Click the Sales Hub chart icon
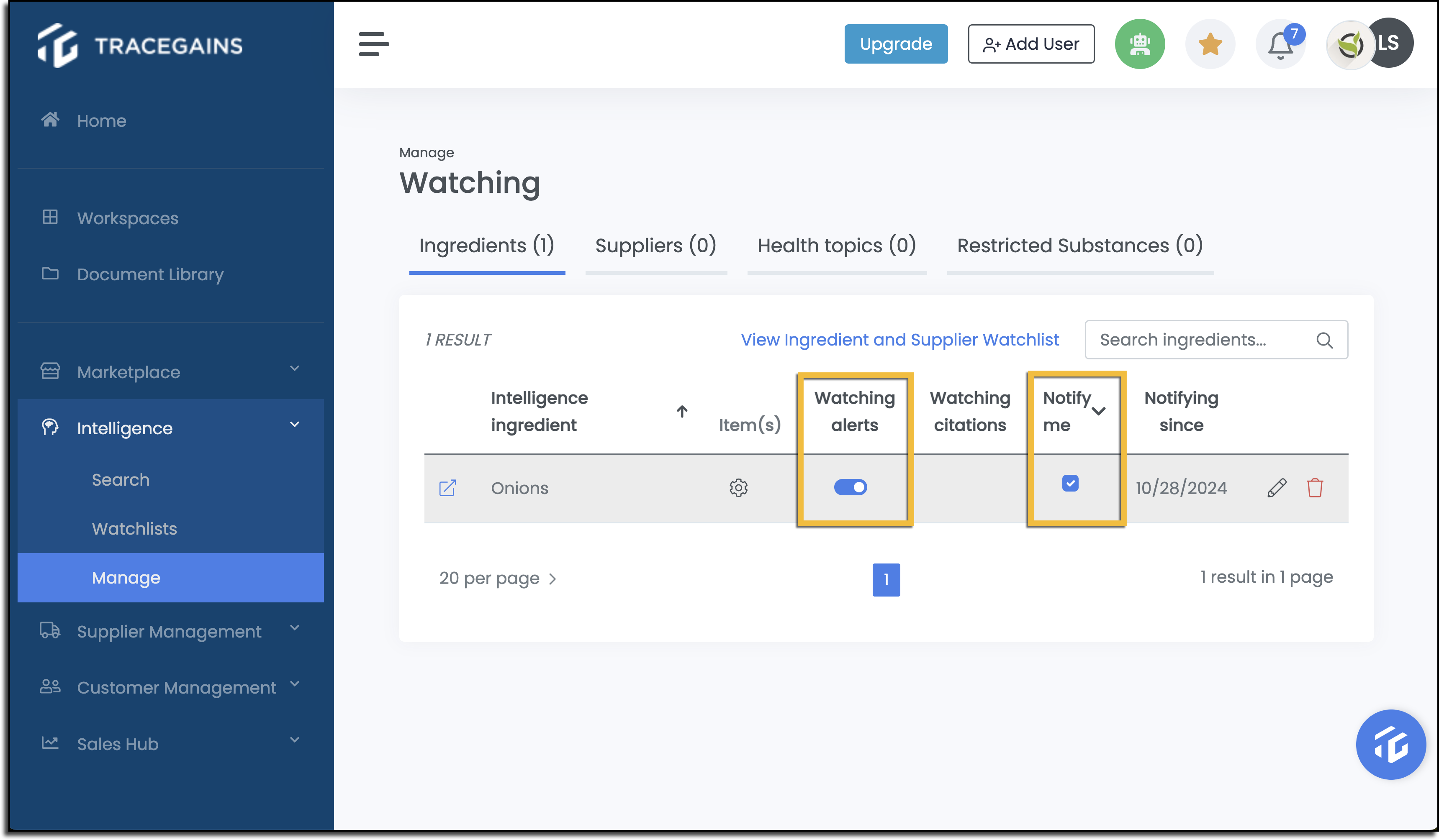The height and width of the screenshot is (840, 1439). coord(50,743)
